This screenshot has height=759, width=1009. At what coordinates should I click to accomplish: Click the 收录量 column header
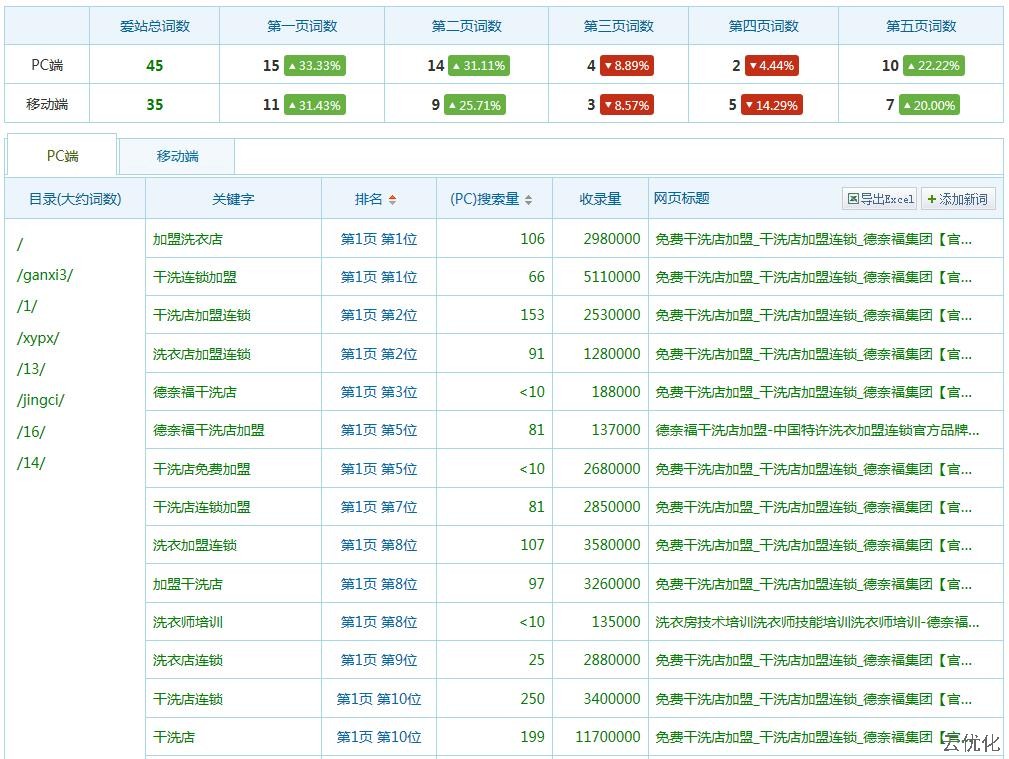[x=600, y=199]
